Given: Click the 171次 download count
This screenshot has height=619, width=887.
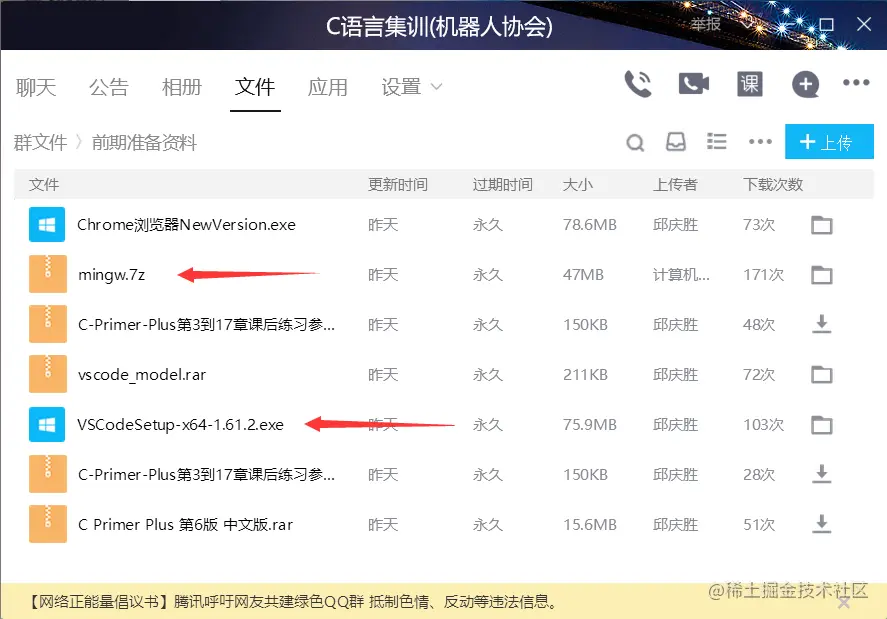Looking at the screenshot, I should tap(763, 274).
